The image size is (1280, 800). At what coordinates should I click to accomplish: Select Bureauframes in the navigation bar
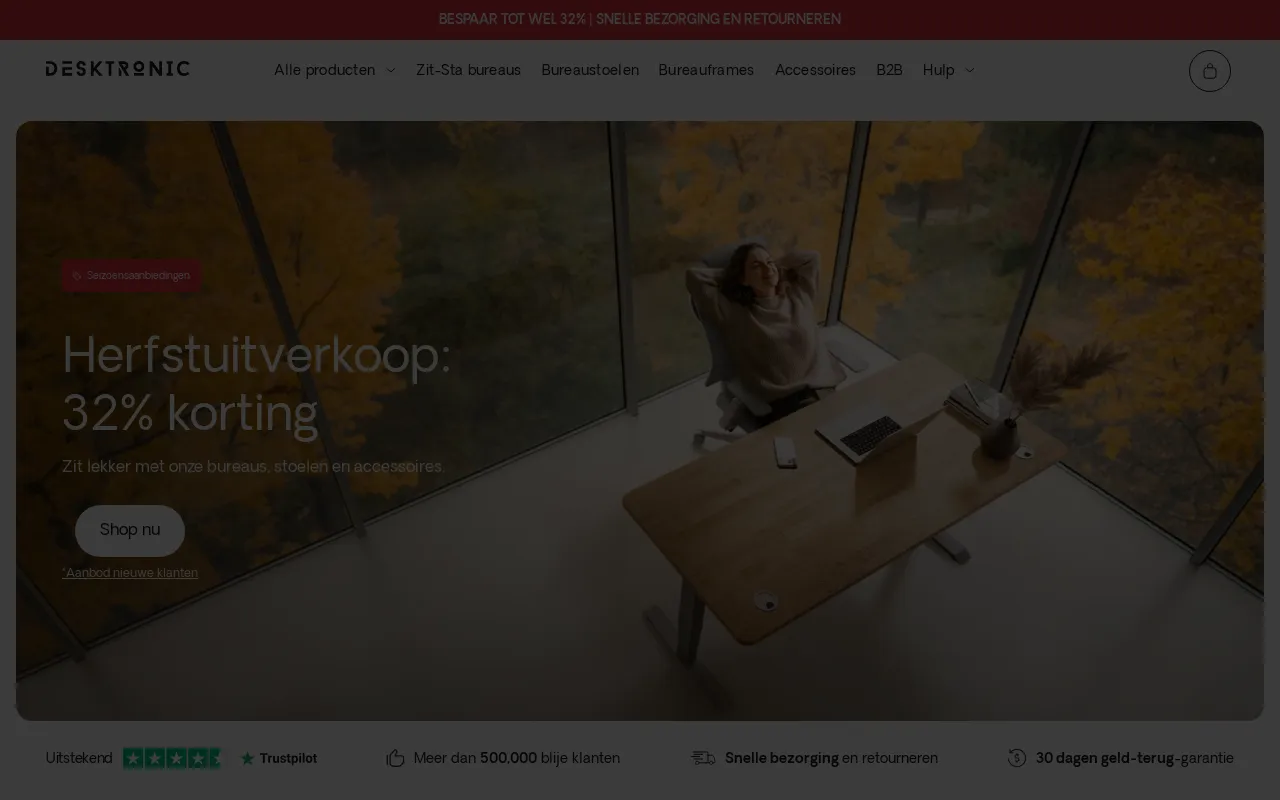point(706,70)
